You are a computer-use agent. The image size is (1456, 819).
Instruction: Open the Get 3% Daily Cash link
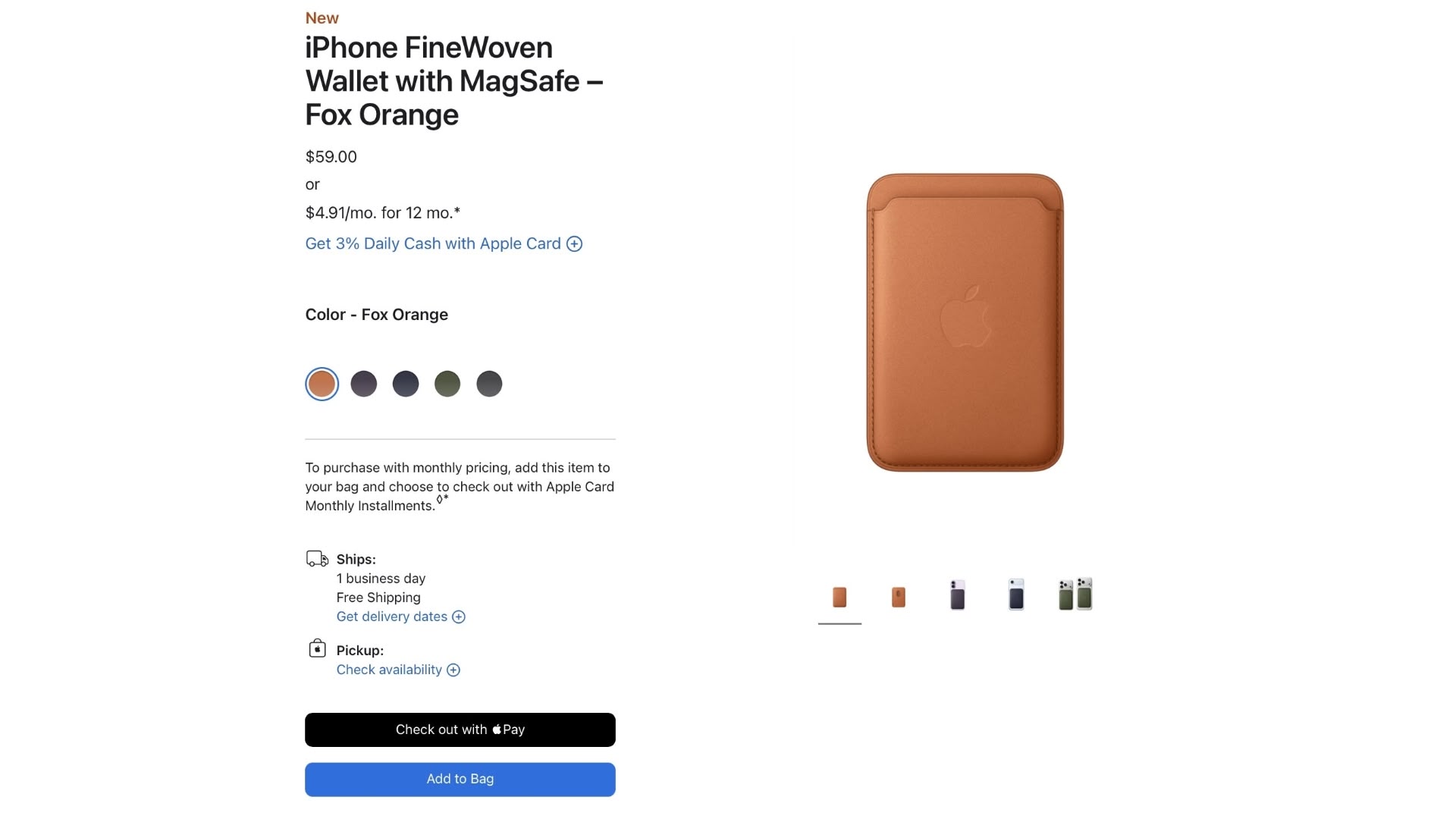432,244
